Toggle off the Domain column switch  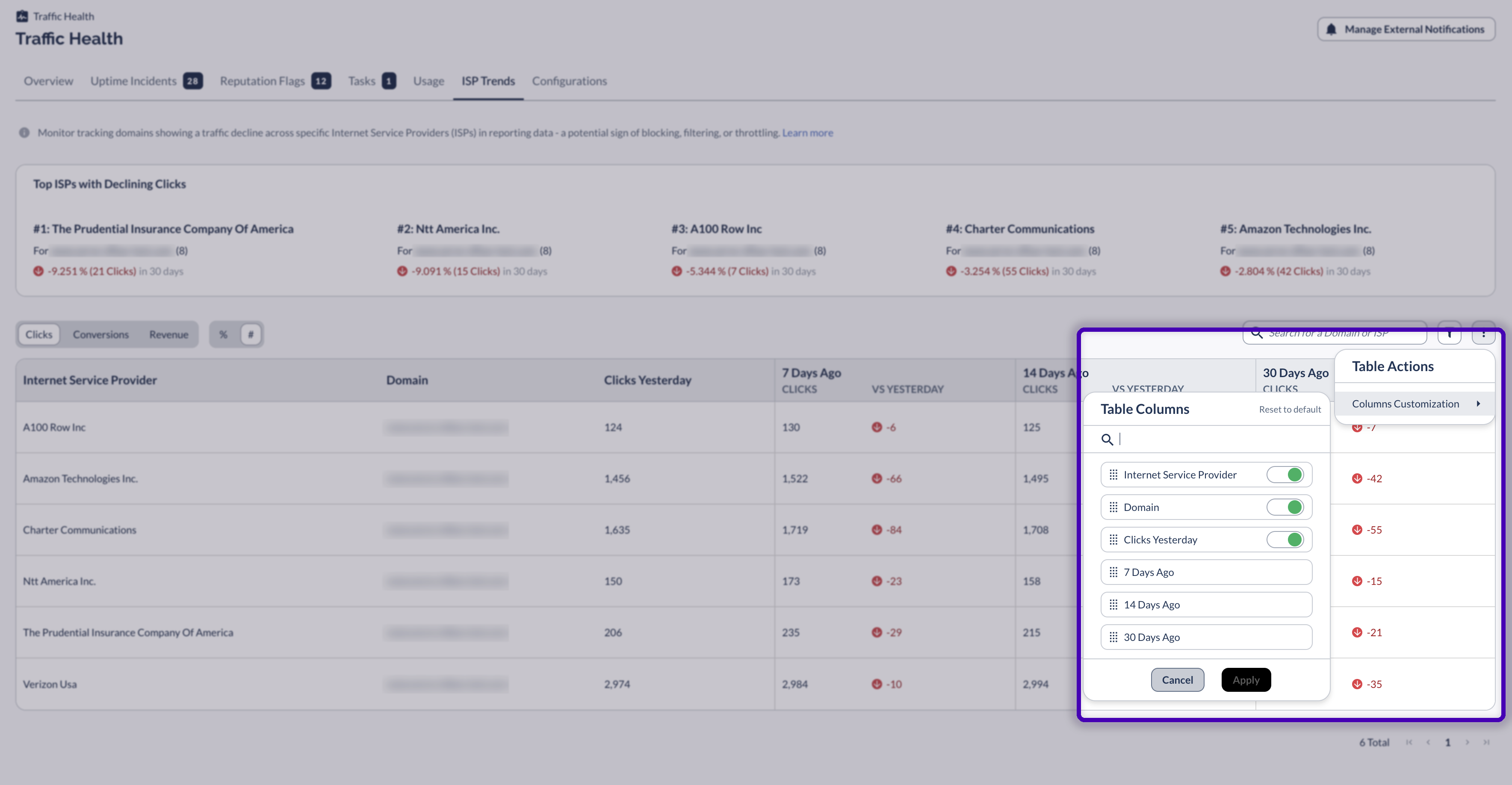pyautogui.click(x=1285, y=507)
